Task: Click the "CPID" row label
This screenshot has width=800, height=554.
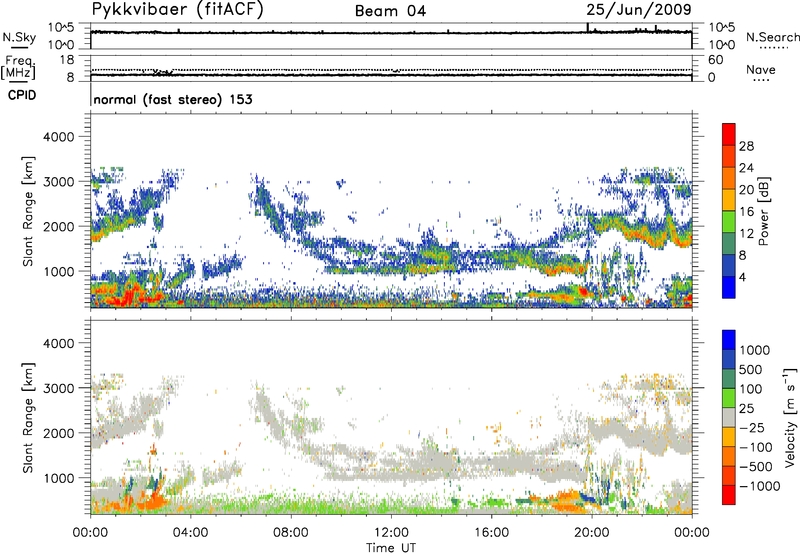Action: tap(22, 95)
